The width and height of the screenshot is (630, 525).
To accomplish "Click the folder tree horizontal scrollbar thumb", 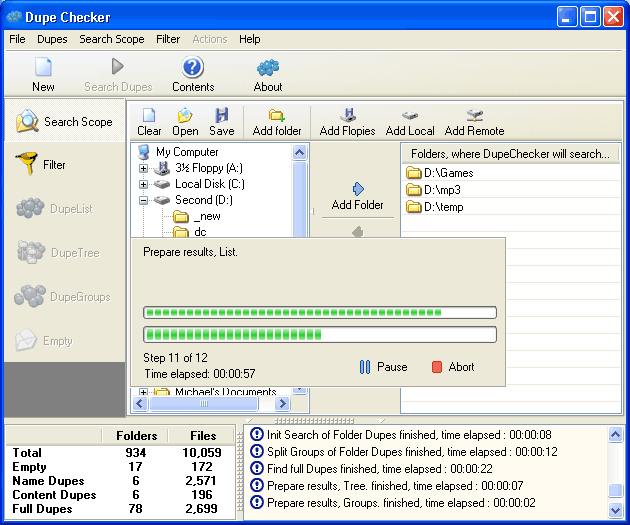I will click(x=204, y=403).
